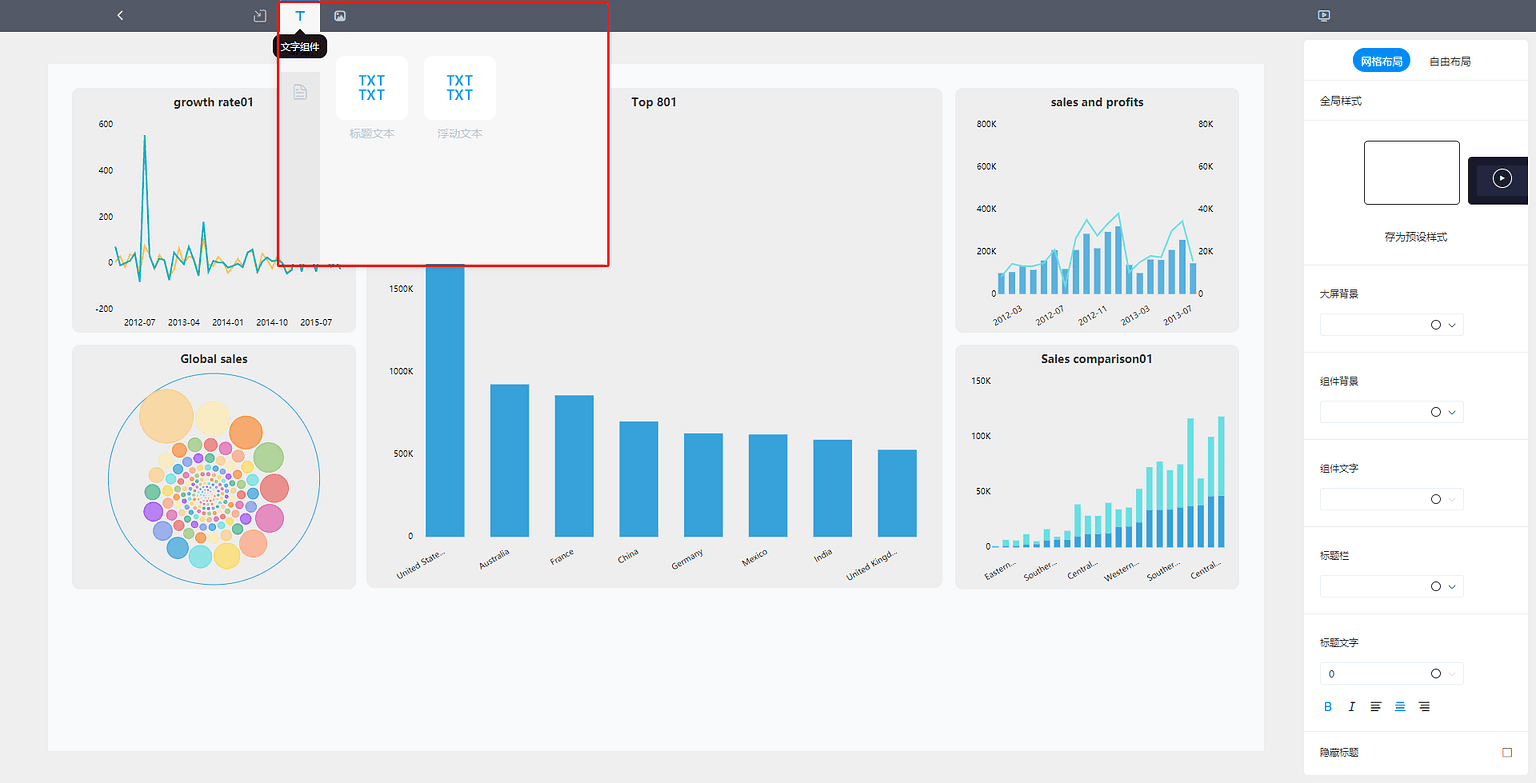Click the 全局样式 section heading
The height and width of the screenshot is (783, 1536).
coord(1340,101)
